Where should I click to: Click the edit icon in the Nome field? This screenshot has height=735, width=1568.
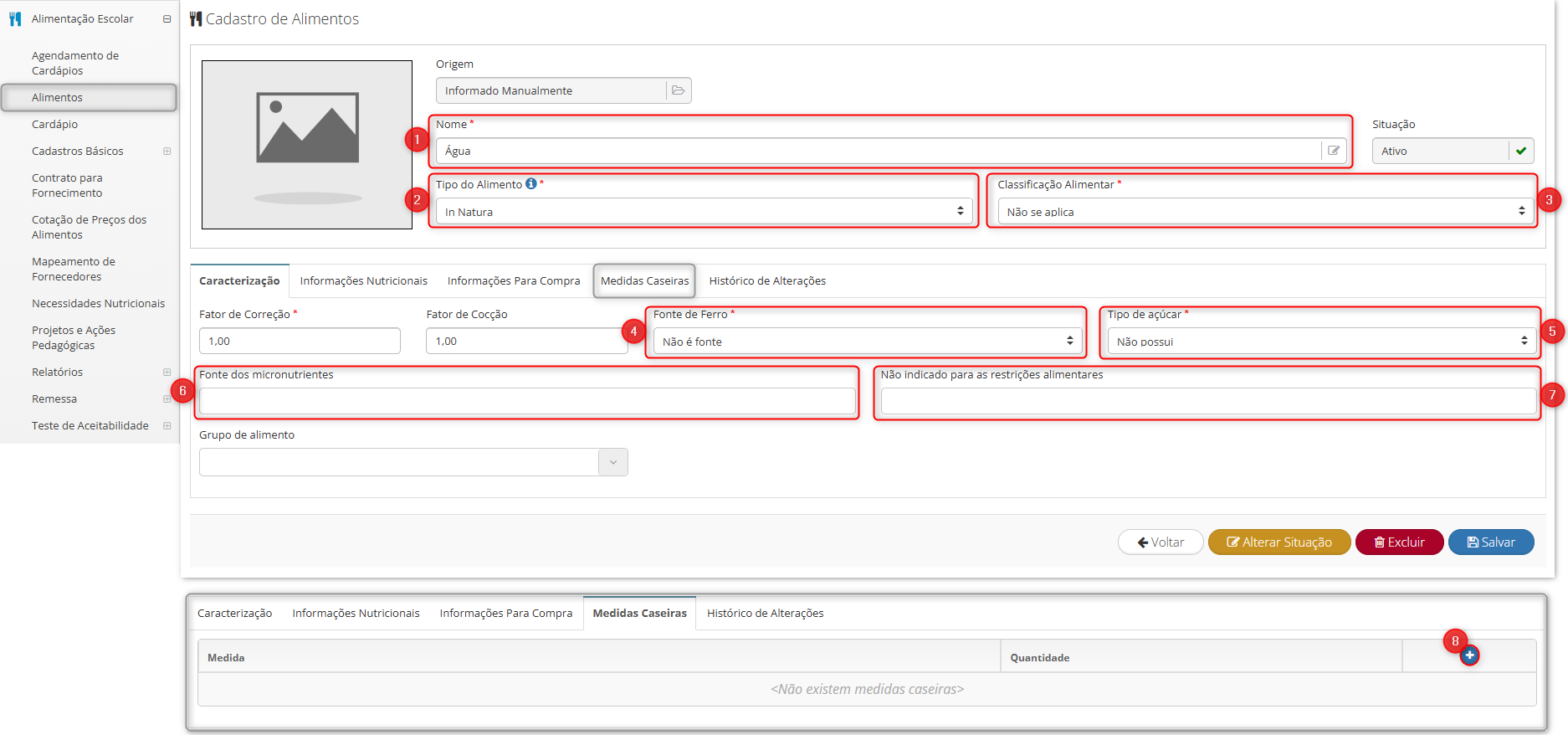pos(1334,151)
